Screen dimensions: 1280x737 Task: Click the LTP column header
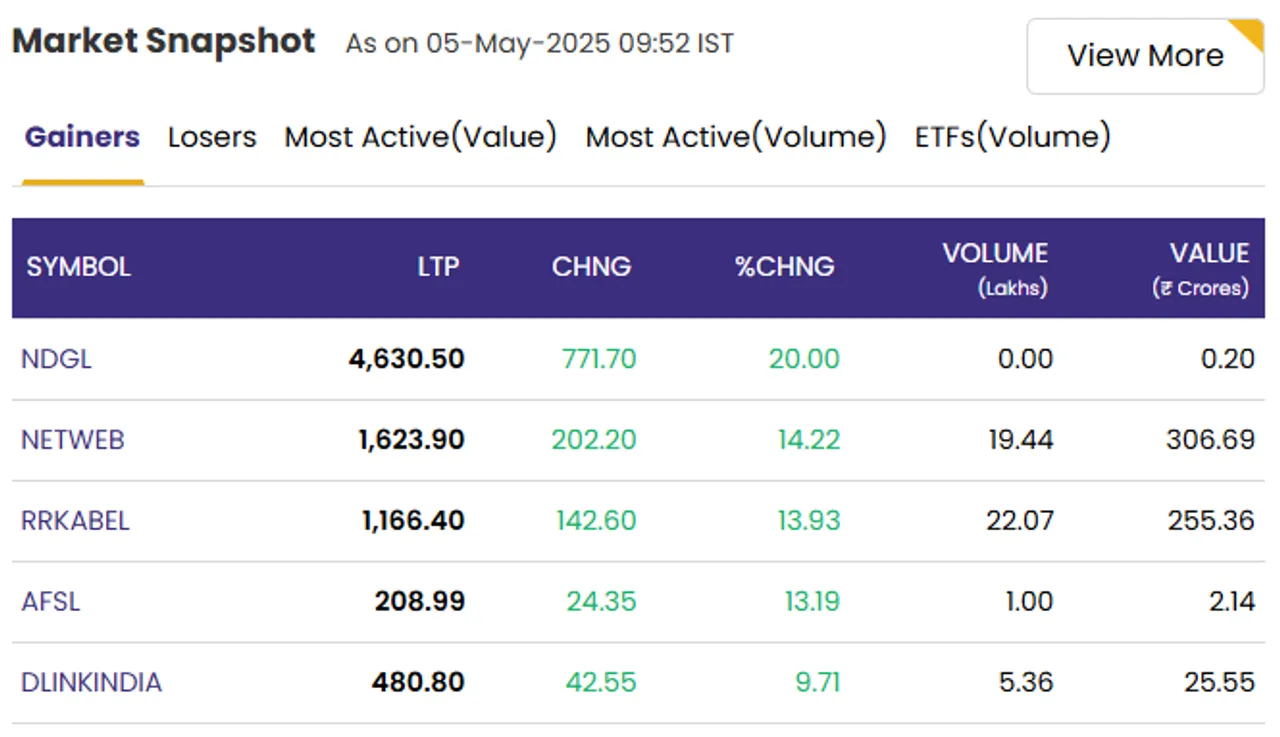(x=438, y=267)
